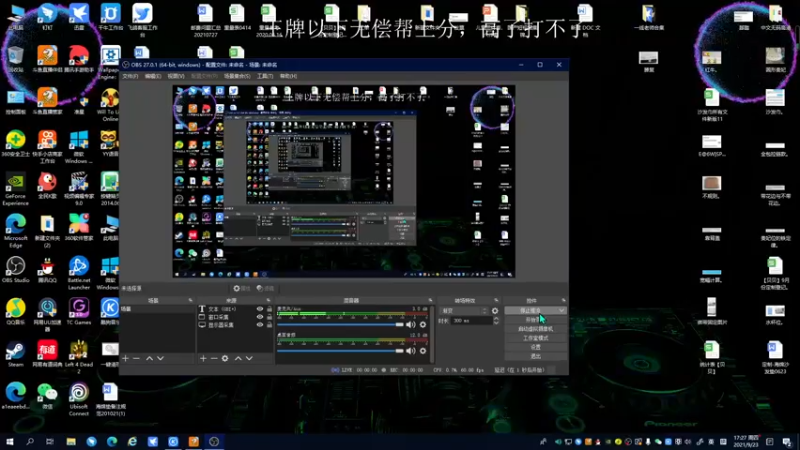This screenshot has width=800, height=450.
Task: Open source properties gear in Sources toolbar
Action: pyautogui.click(x=225, y=359)
